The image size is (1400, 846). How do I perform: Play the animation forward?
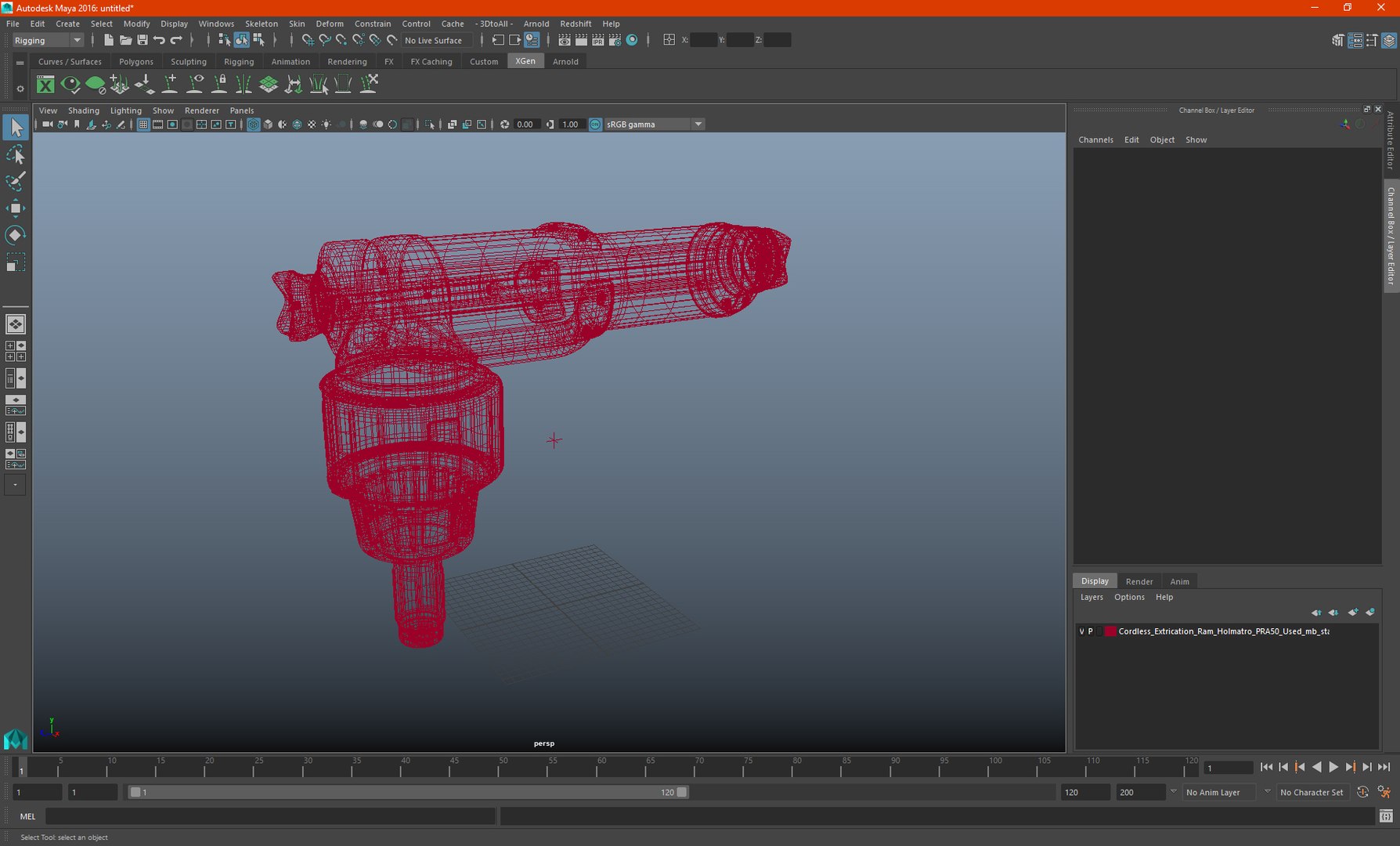coord(1333,768)
